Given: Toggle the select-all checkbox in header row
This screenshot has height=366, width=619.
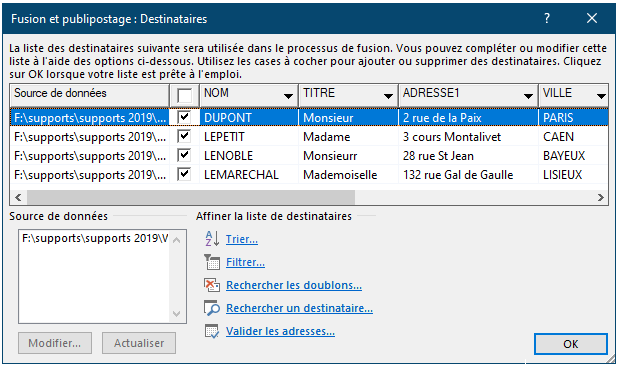Looking at the screenshot, I should coord(184,96).
